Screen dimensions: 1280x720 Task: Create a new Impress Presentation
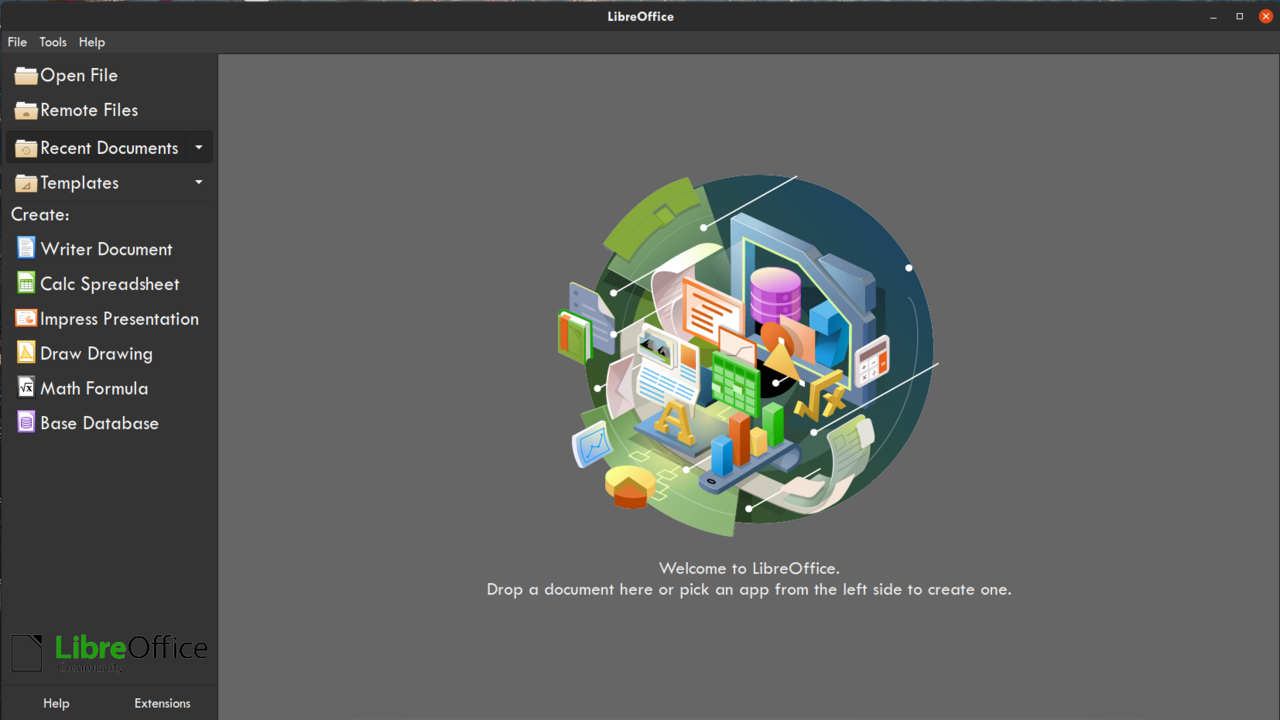click(x=109, y=319)
